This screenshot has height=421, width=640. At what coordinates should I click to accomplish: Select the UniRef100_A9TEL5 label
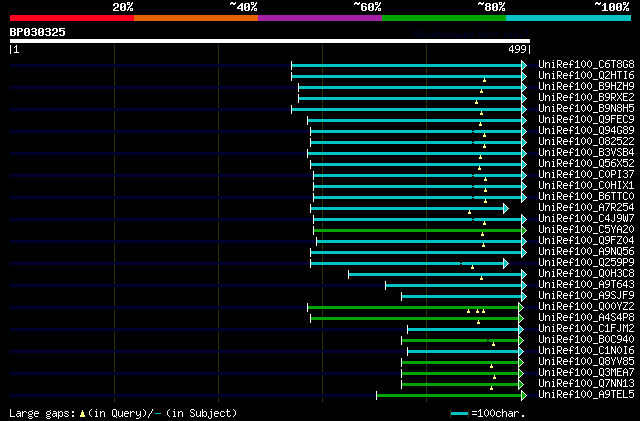click(586, 395)
